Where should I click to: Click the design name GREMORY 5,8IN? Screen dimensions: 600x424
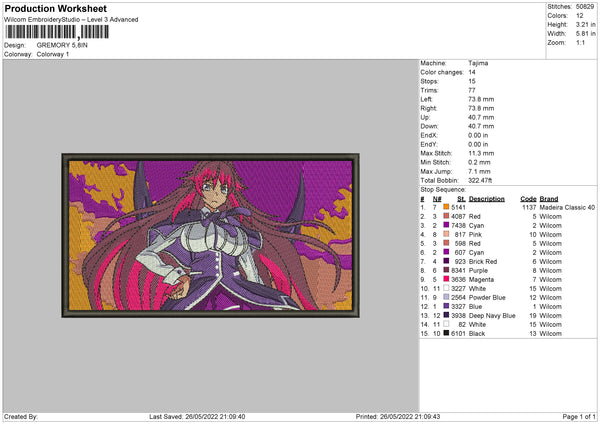pyautogui.click(x=62, y=45)
